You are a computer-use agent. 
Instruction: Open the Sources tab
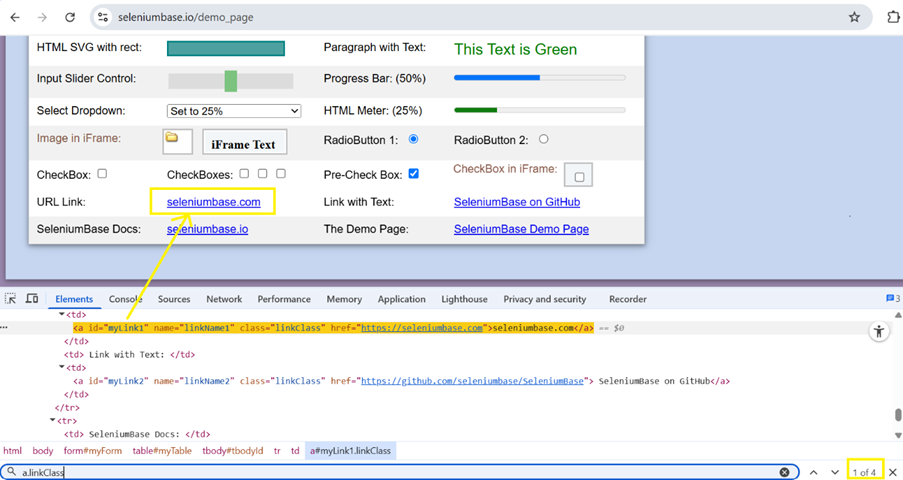point(174,299)
